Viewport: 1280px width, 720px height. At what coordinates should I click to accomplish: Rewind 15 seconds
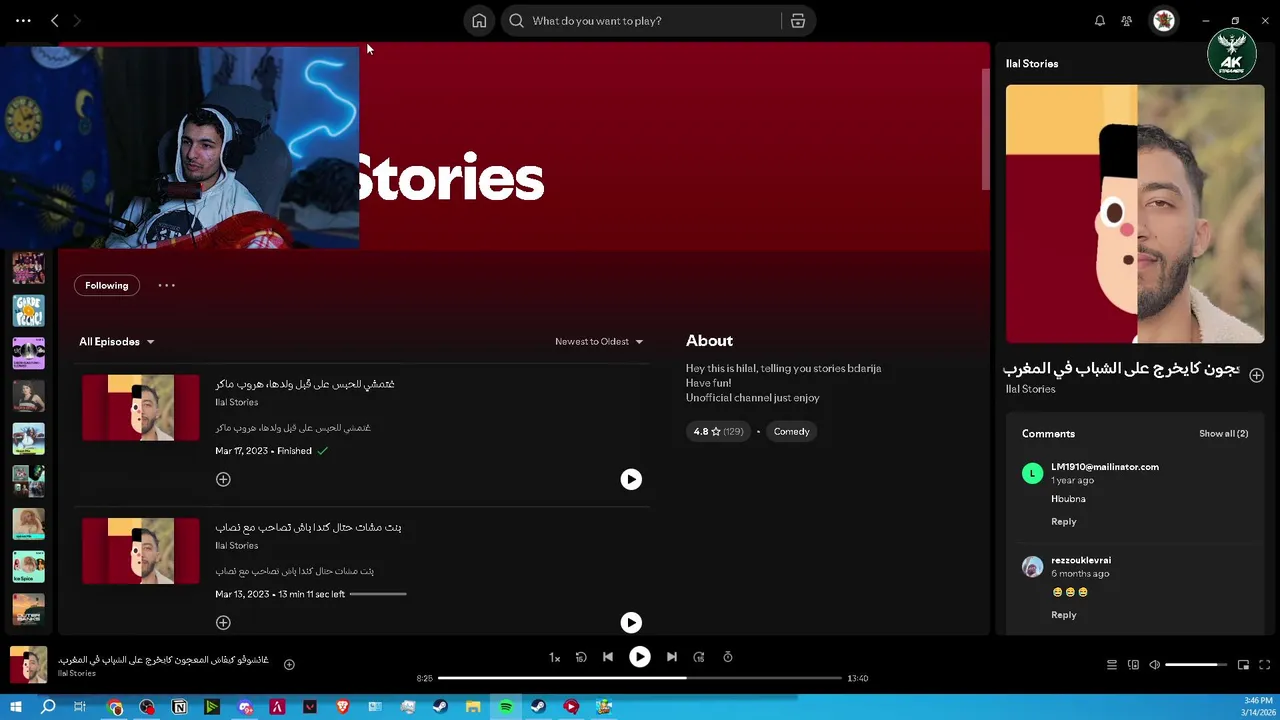[x=581, y=657]
